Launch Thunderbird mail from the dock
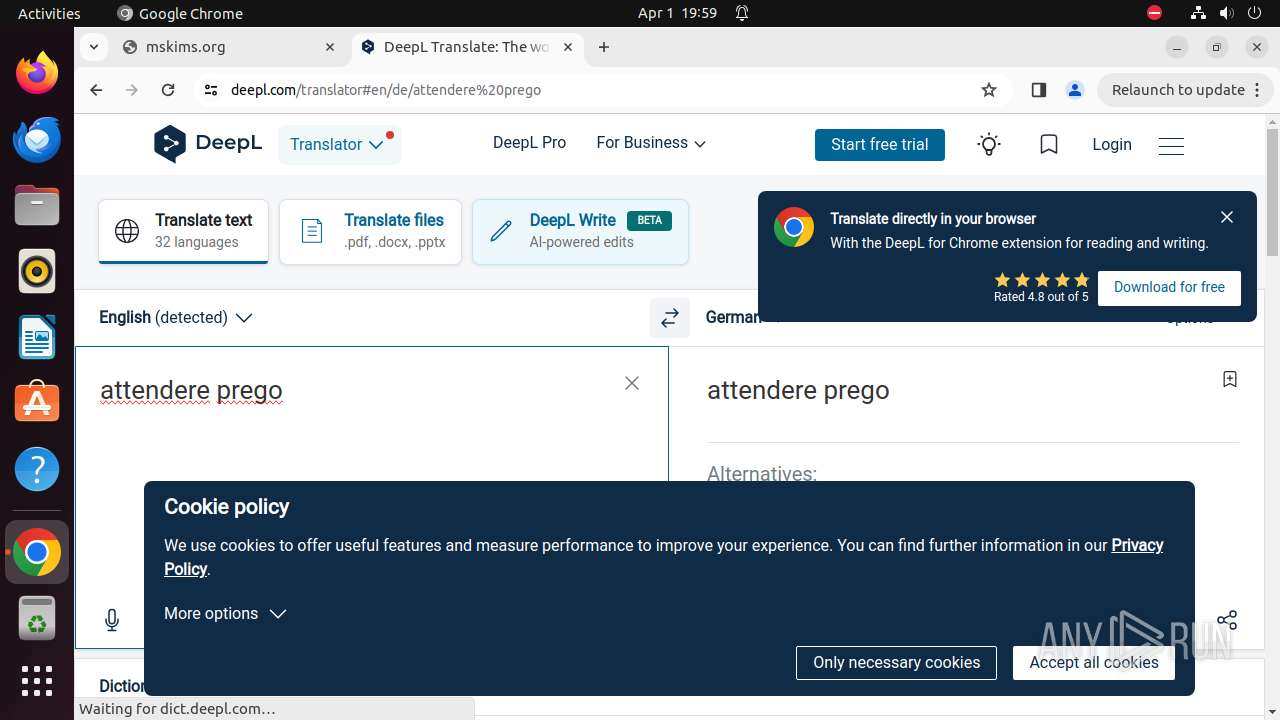Viewport: 1280px width, 720px height. [37, 139]
